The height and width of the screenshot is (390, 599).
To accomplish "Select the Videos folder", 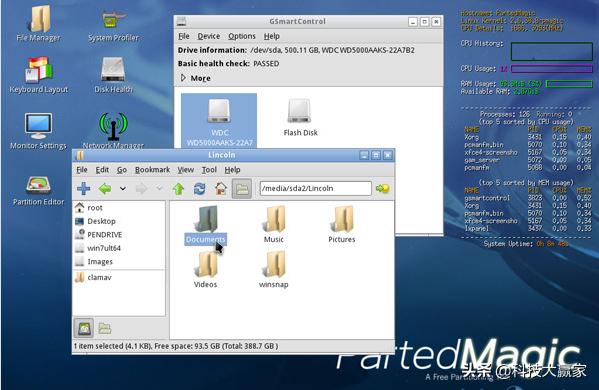I will point(206,270).
